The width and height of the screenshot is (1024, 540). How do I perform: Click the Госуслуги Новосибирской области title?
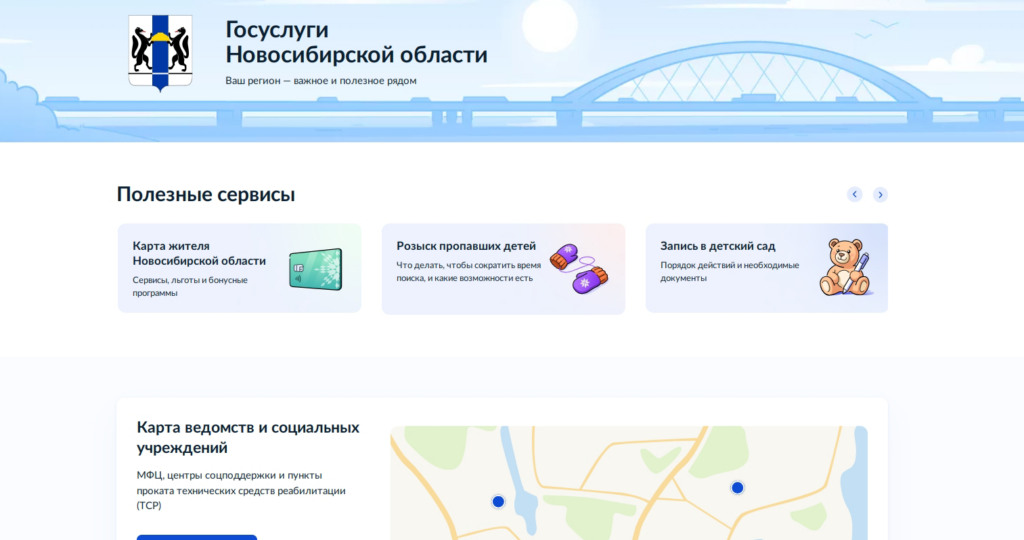pos(356,42)
